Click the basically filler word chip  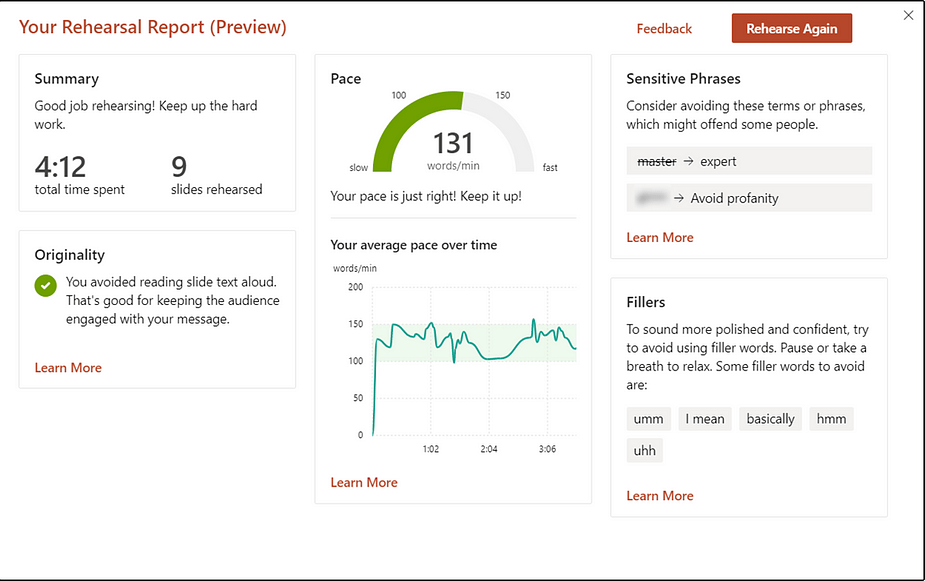pos(770,419)
